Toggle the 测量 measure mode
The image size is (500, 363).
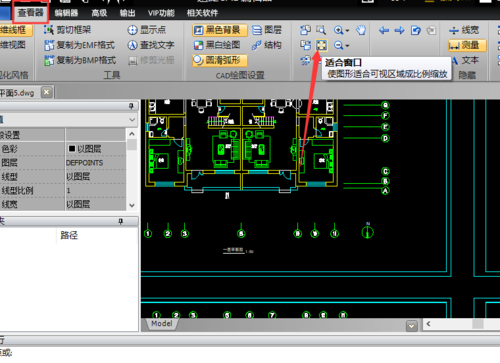(467, 45)
